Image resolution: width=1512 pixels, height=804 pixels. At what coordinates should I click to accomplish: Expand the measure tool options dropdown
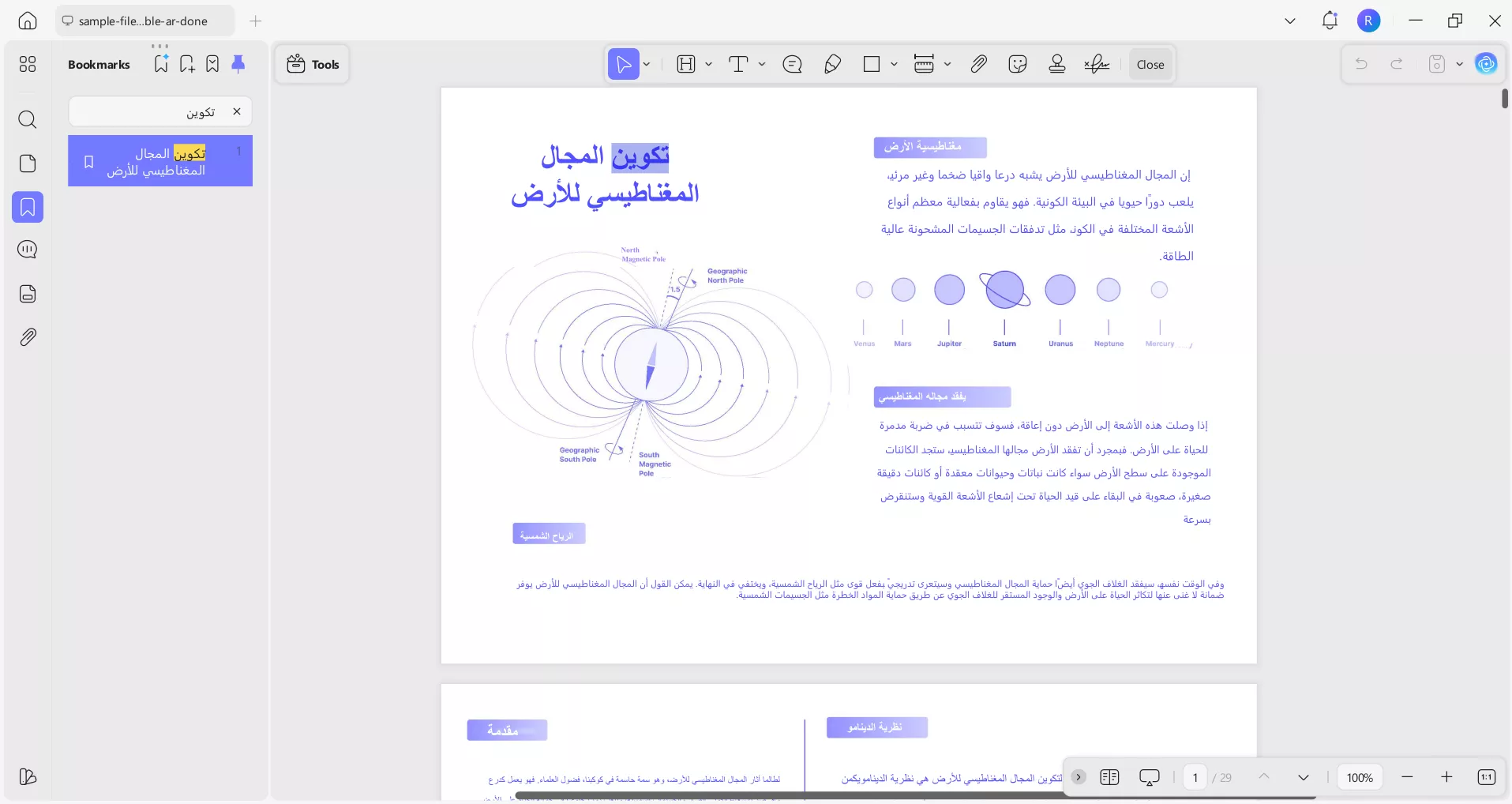coord(947,64)
